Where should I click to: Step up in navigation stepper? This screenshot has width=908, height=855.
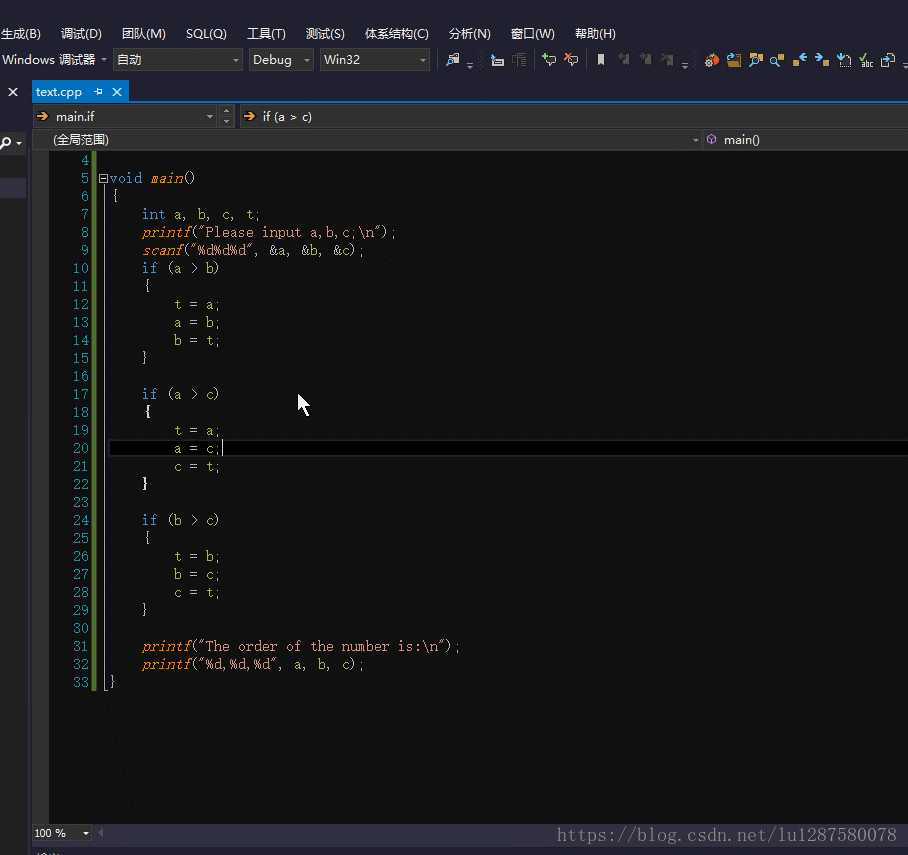226,111
